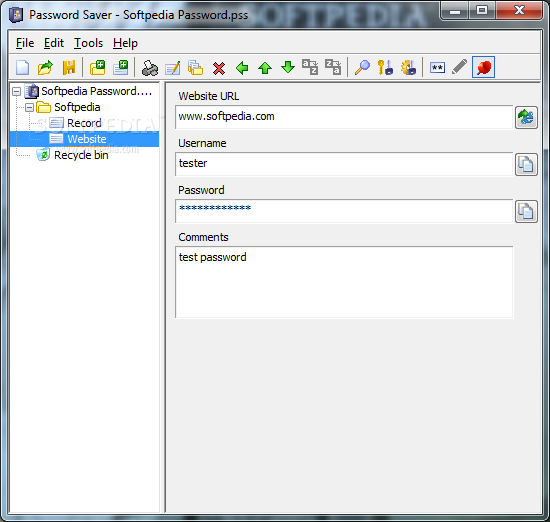The width and height of the screenshot is (550, 522).
Task: Print the password records
Action: pos(150,67)
